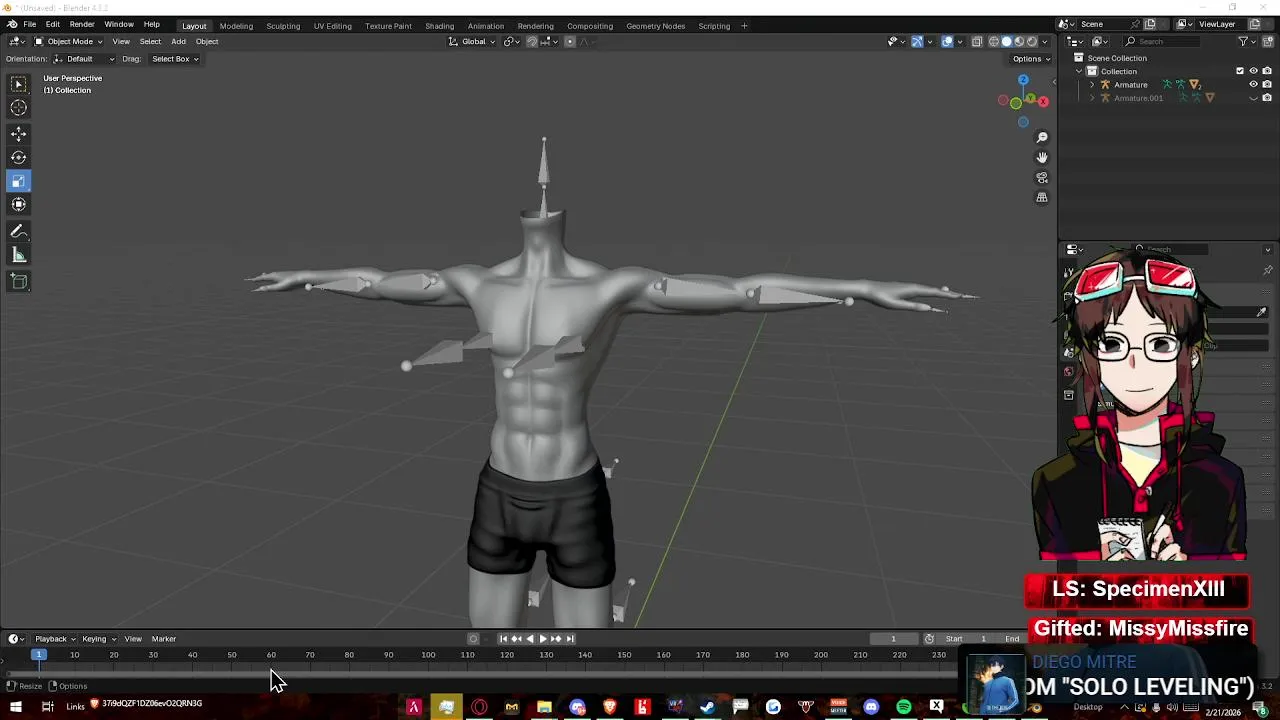Screen dimensions: 1280x720
Task: Switch to the UV Editing workspace tab
Action: (332, 26)
